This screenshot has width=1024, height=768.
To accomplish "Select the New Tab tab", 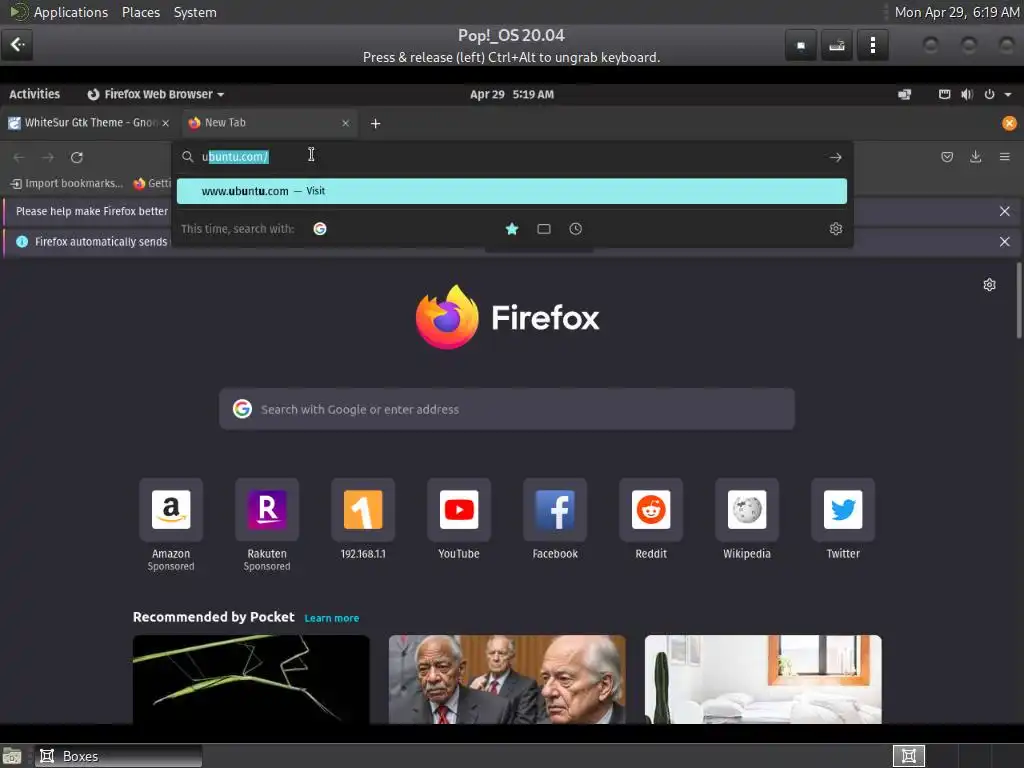I will tap(269, 123).
